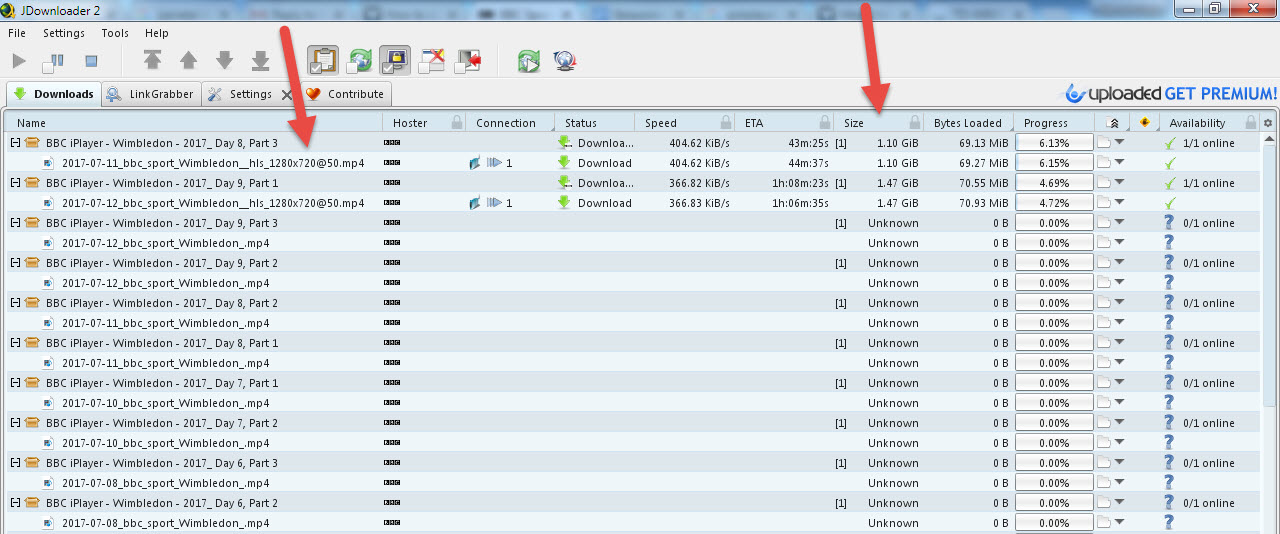The height and width of the screenshot is (534, 1280).
Task: Collapse the Day 9, Part 1 package
Action: pos(15,183)
